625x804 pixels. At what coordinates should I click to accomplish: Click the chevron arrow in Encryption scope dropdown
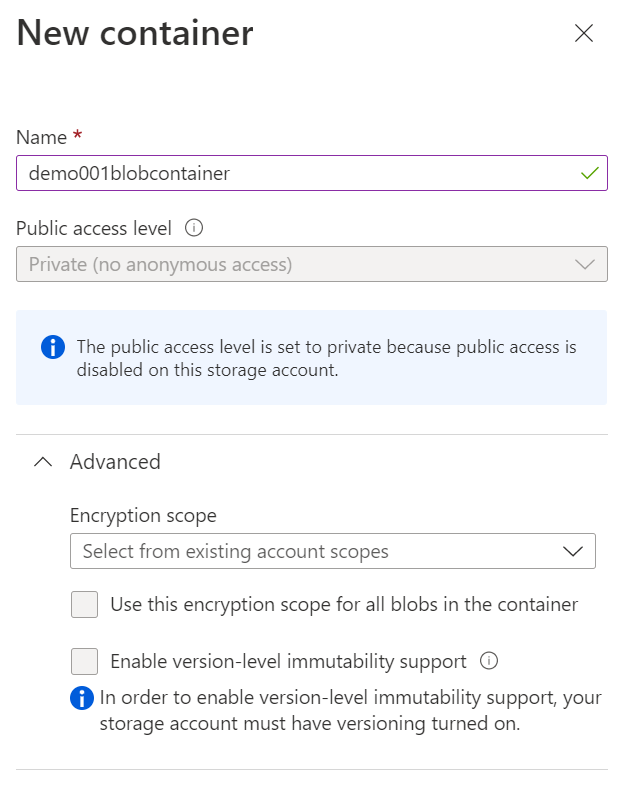point(573,551)
